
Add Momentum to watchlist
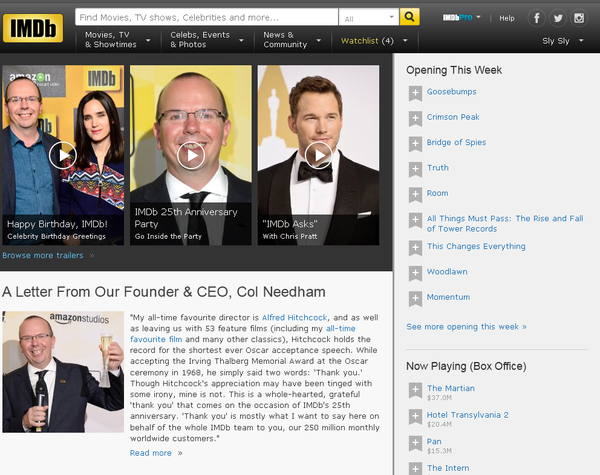tap(415, 299)
